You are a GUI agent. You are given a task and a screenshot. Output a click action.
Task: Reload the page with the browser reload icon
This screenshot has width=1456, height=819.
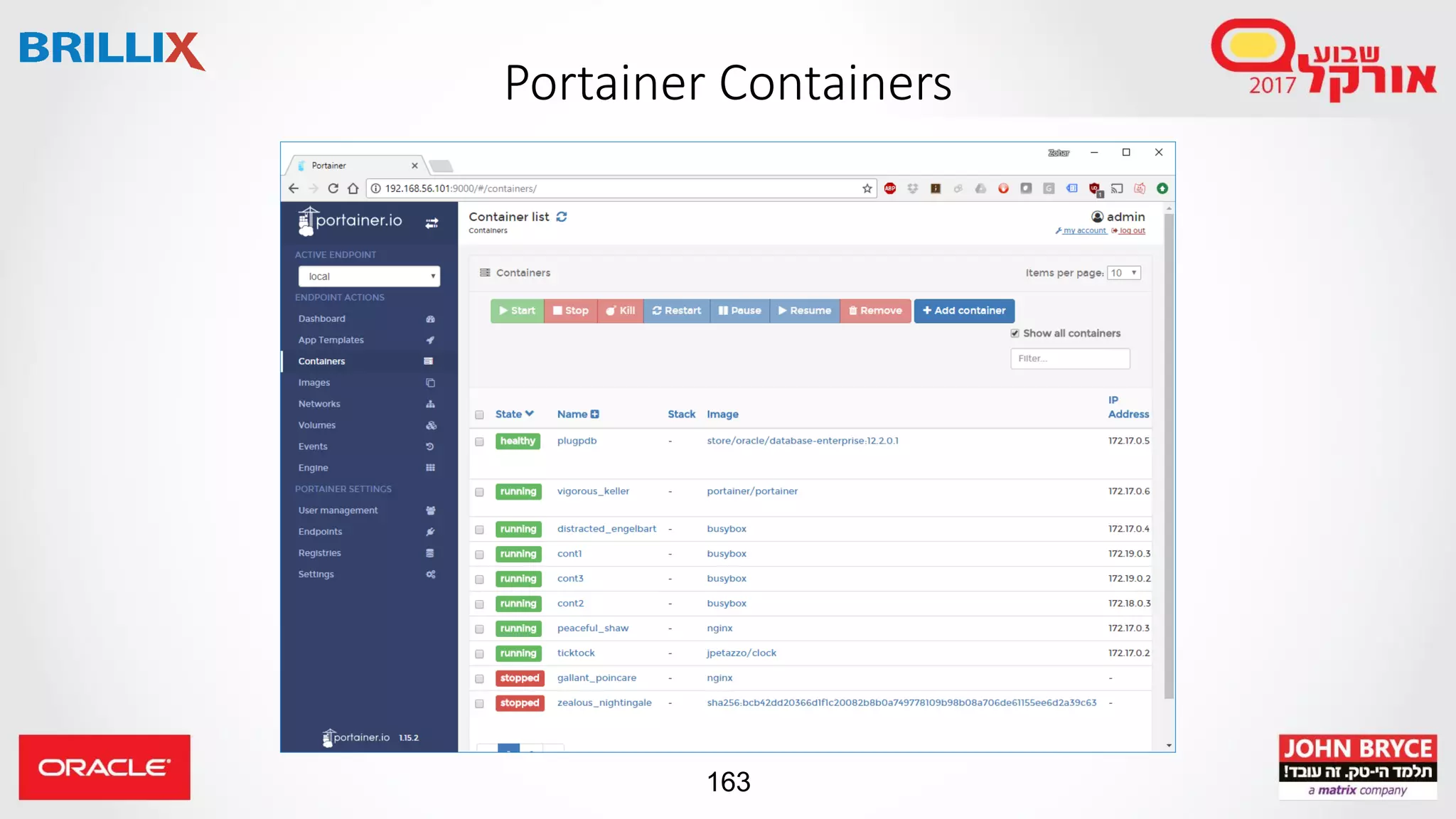[x=333, y=188]
